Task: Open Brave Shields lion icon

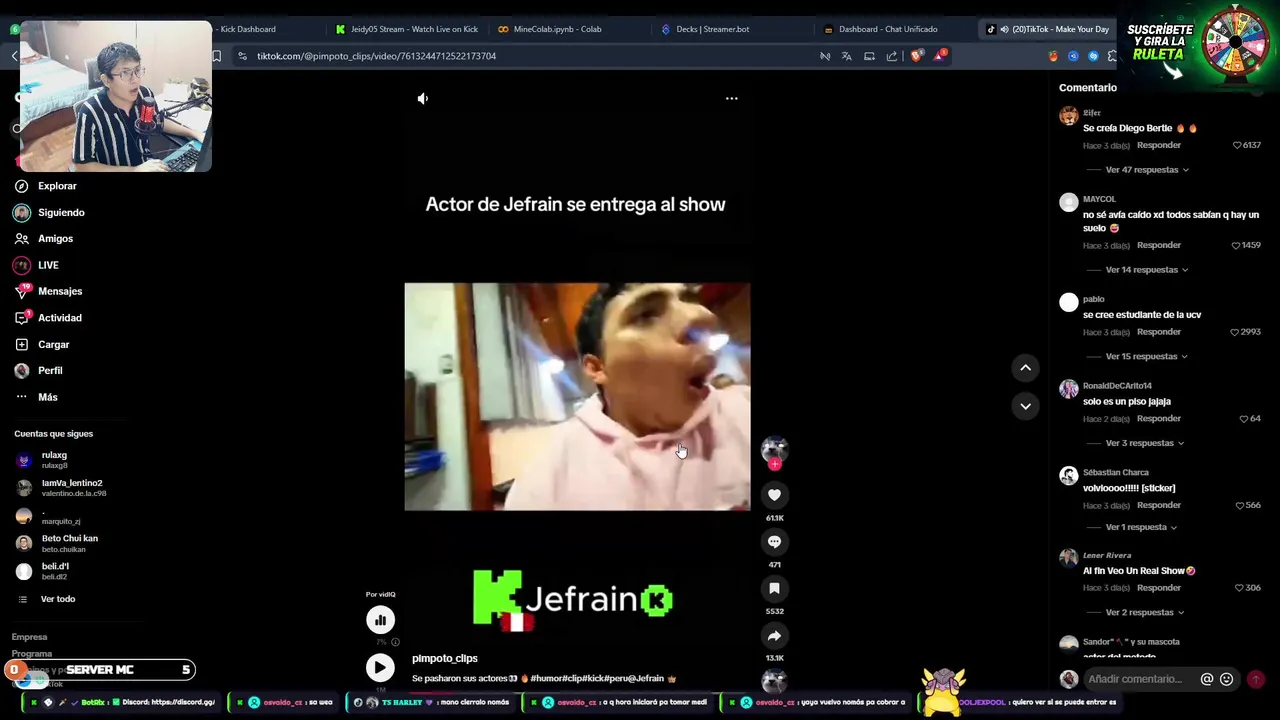Action: [916, 56]
